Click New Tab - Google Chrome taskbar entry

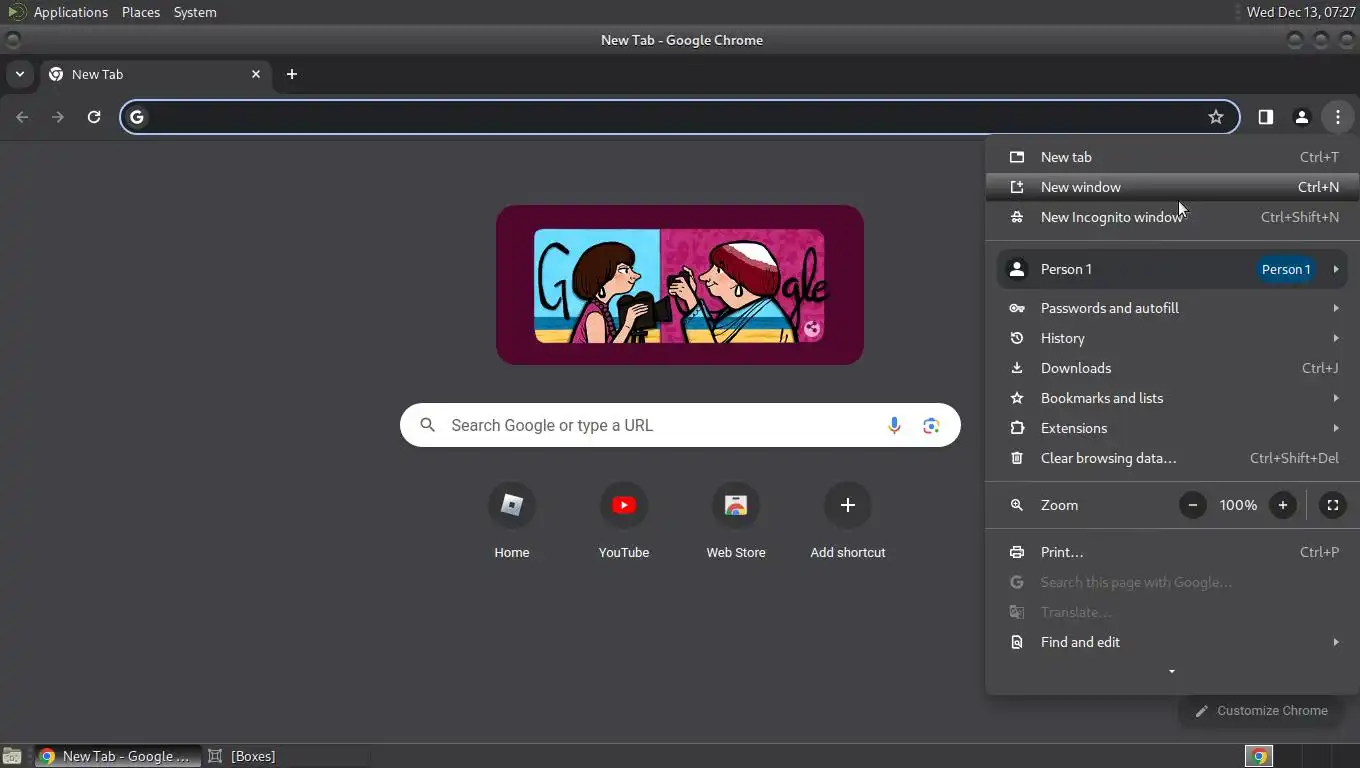point(118,756)
